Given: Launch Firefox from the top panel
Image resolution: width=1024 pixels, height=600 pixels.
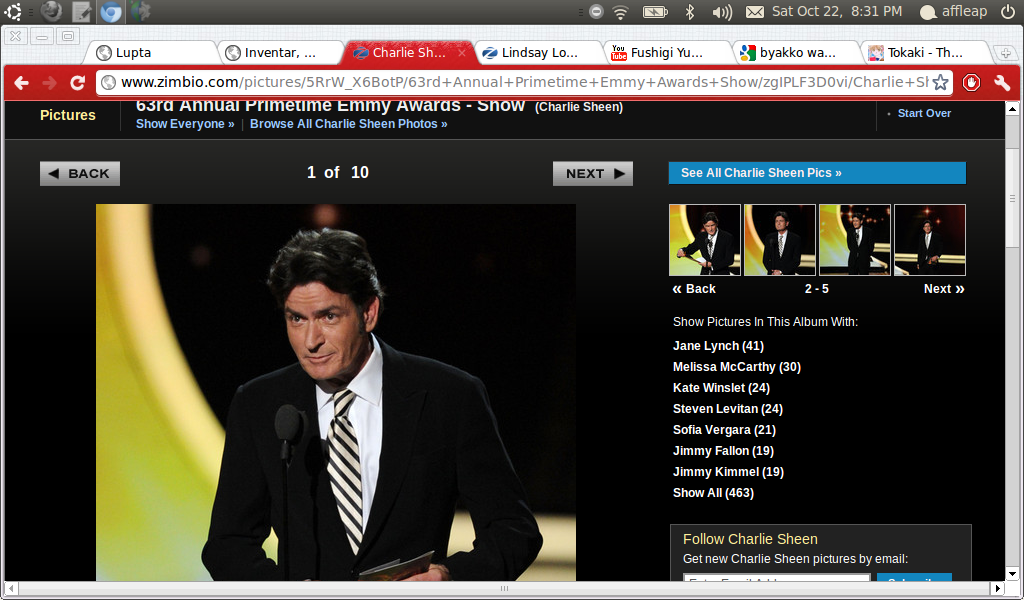Looking at the screenshot, I should (x=51, y=11).
